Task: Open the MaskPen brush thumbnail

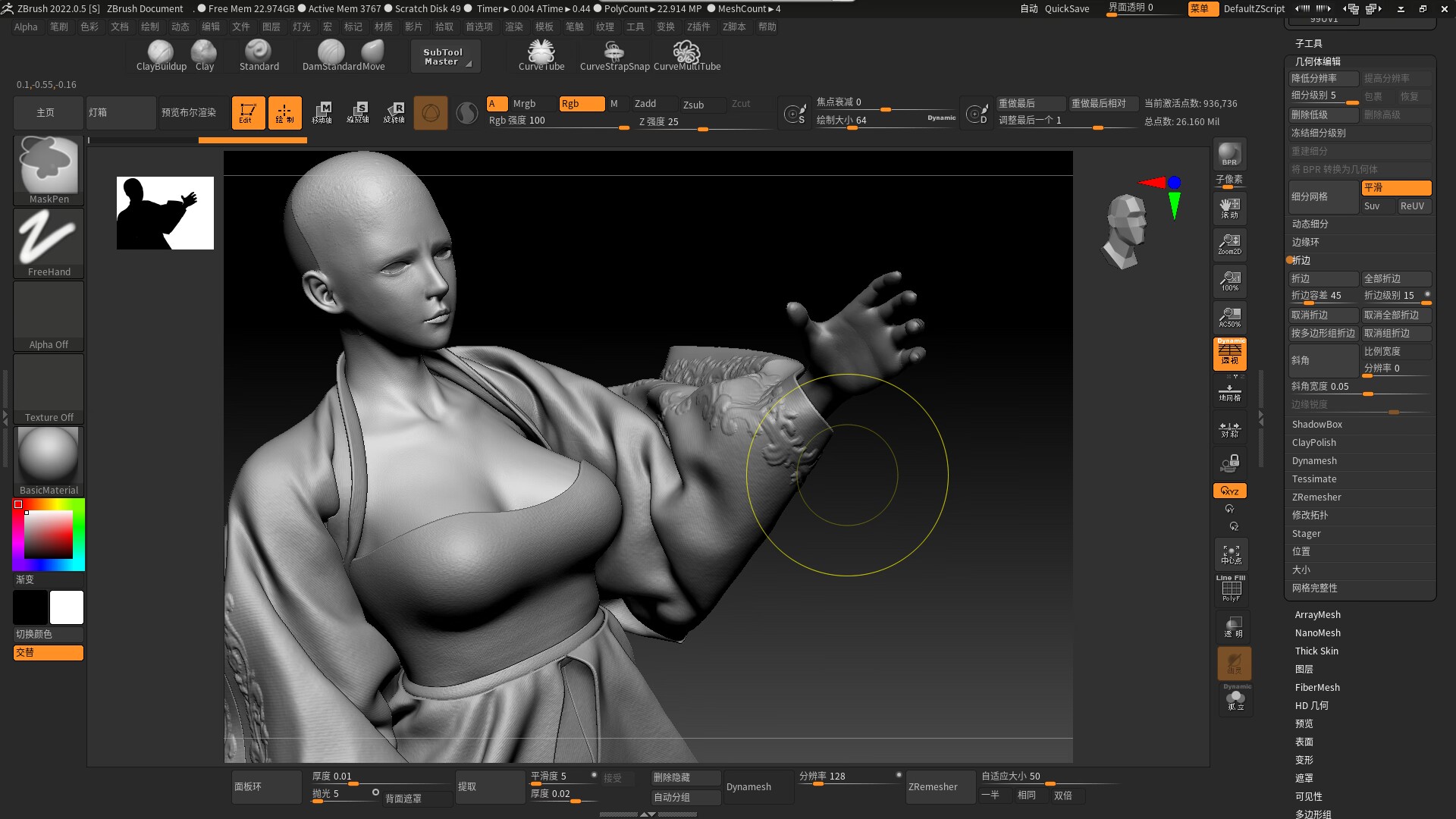Action: point(49,168)
